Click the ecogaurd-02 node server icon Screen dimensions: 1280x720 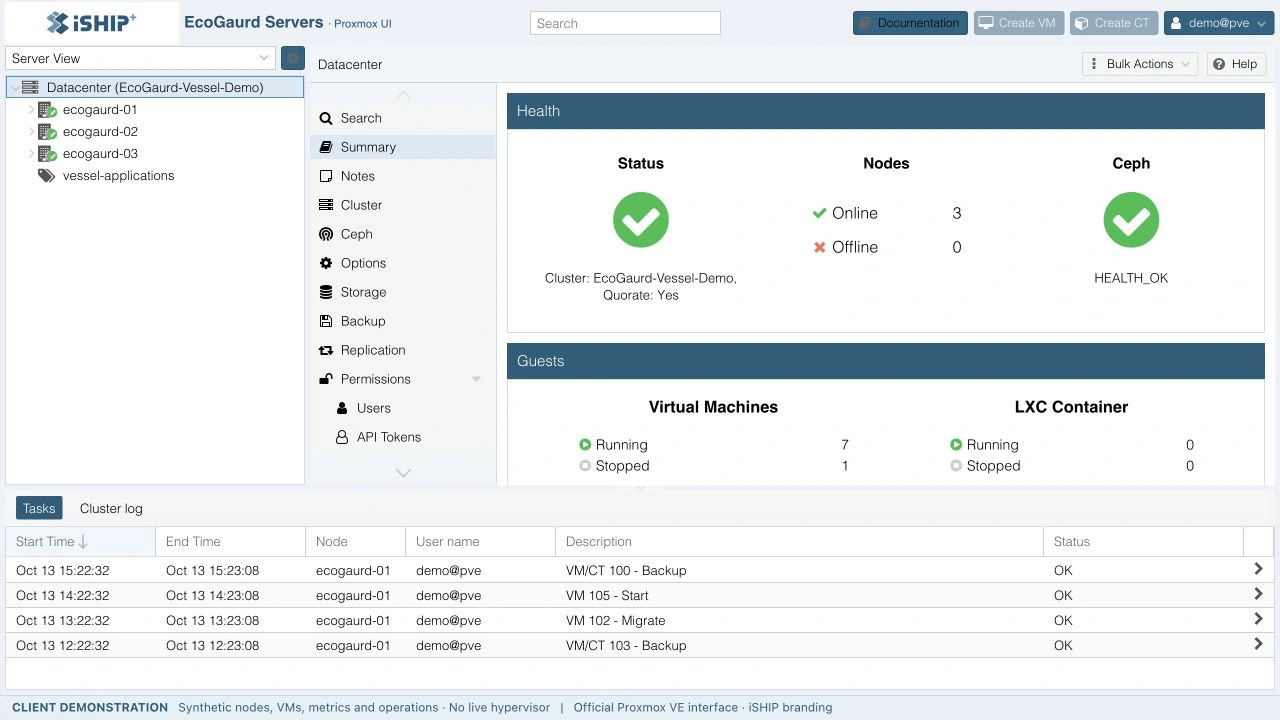point(47,132)
